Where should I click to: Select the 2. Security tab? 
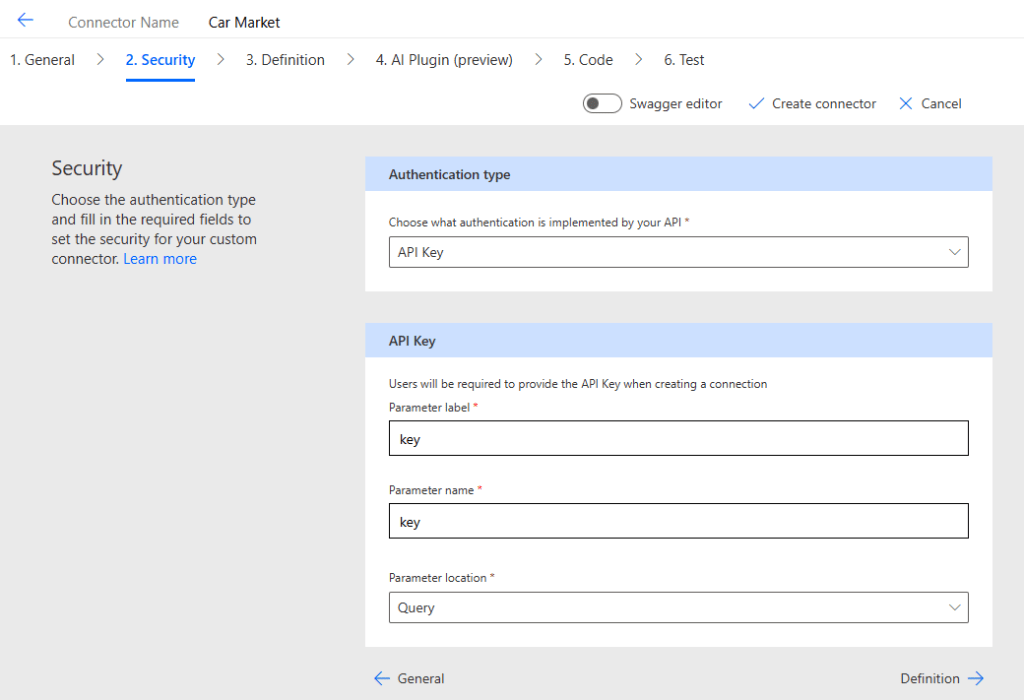[x=160, y=60]
